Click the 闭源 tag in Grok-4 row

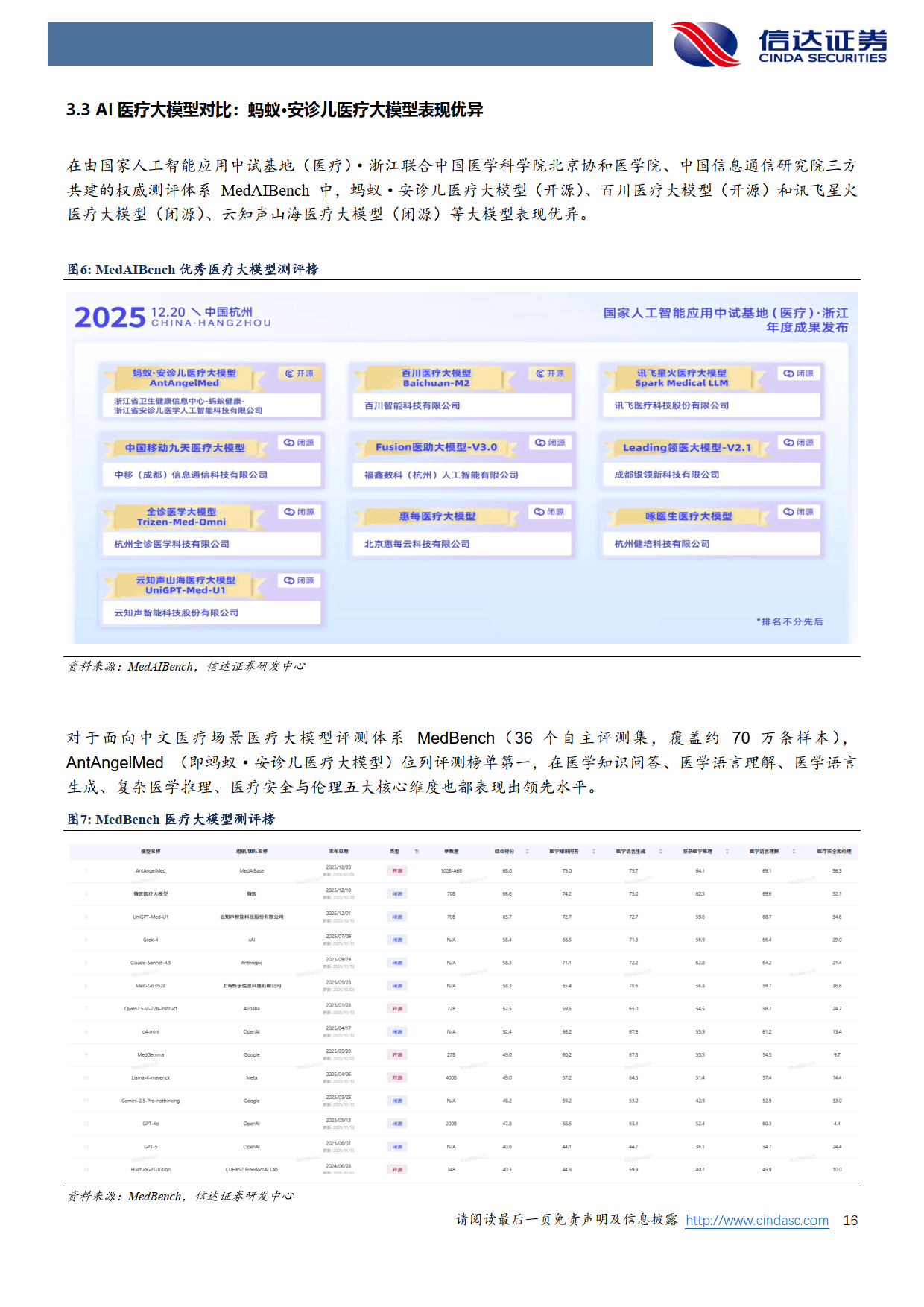coord(397,940)
